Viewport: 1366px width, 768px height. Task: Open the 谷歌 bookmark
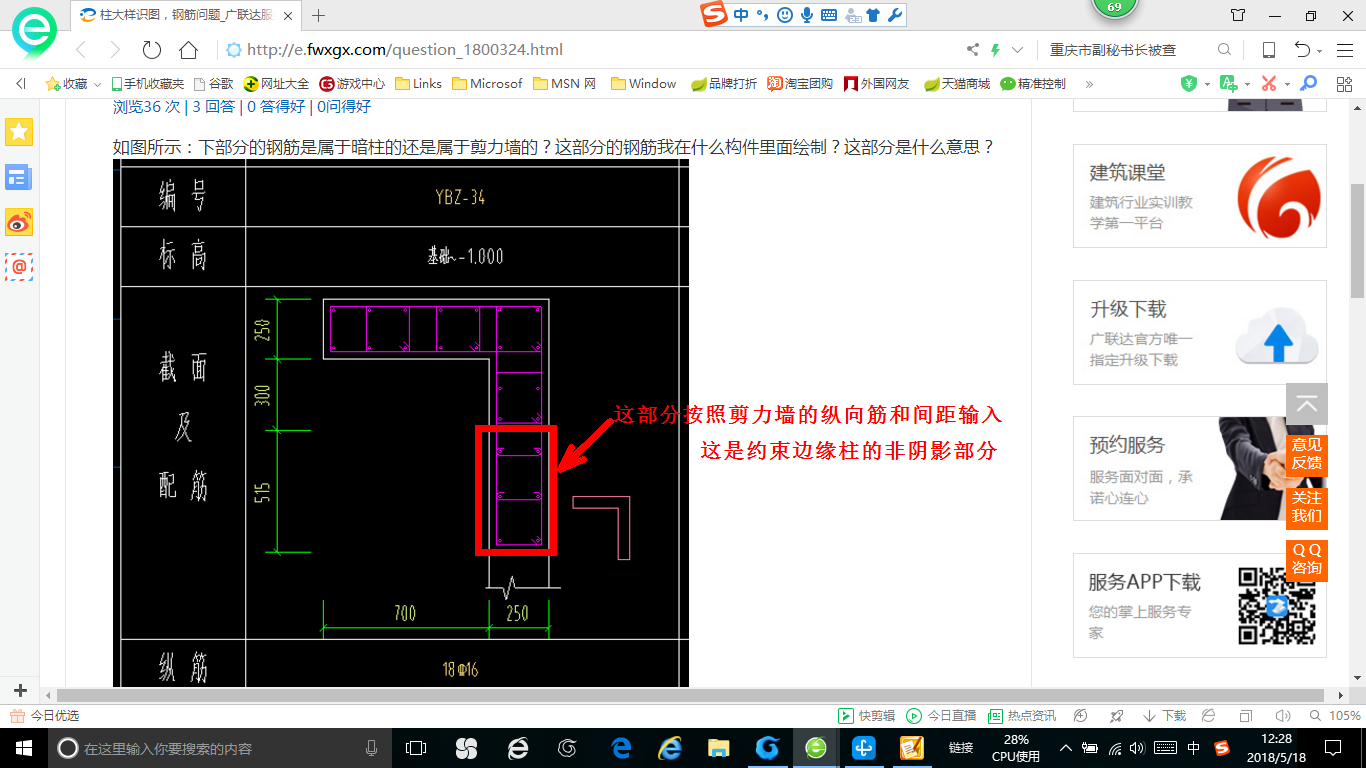tap(214, 84)
